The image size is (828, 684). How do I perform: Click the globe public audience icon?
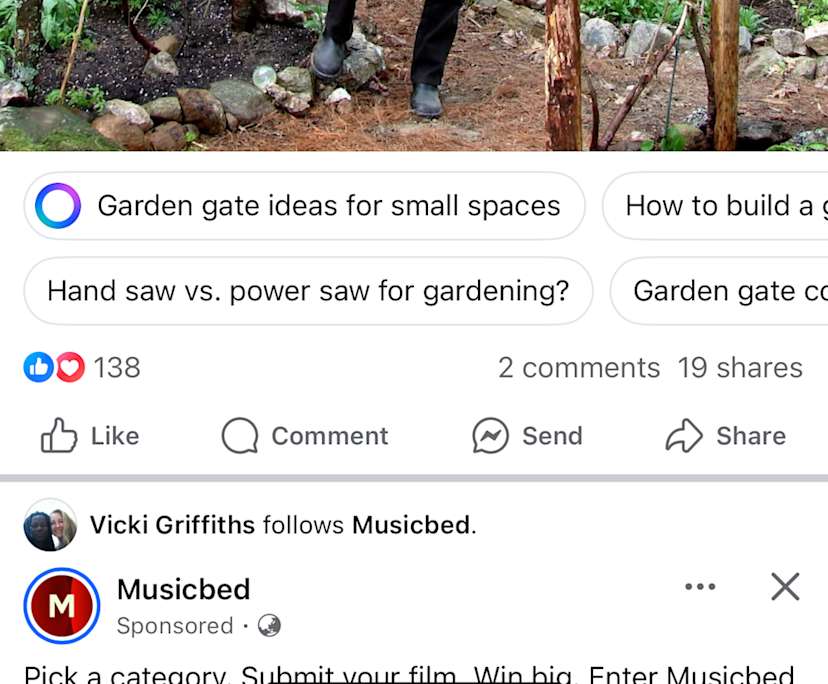tap(269, 626)
